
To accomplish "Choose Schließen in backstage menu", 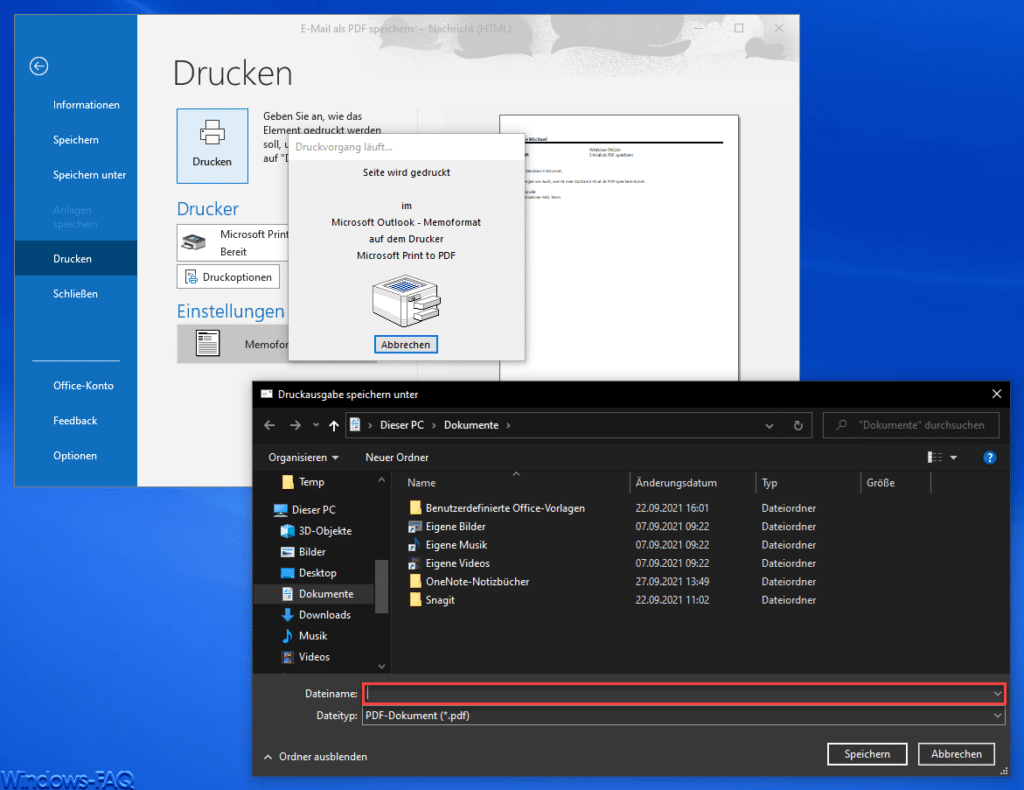I will (x=75, y=294).
